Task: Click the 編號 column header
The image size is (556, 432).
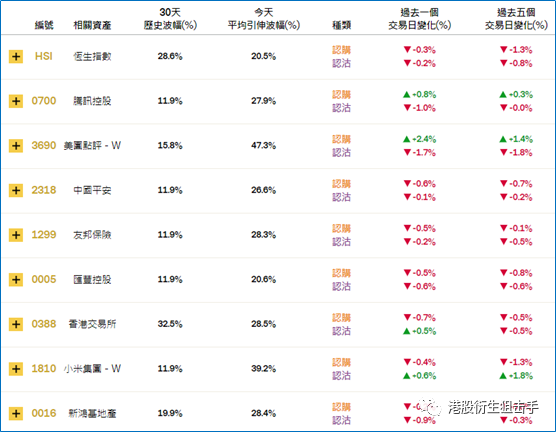Action: pyautogui.click(x=44, y=25)
